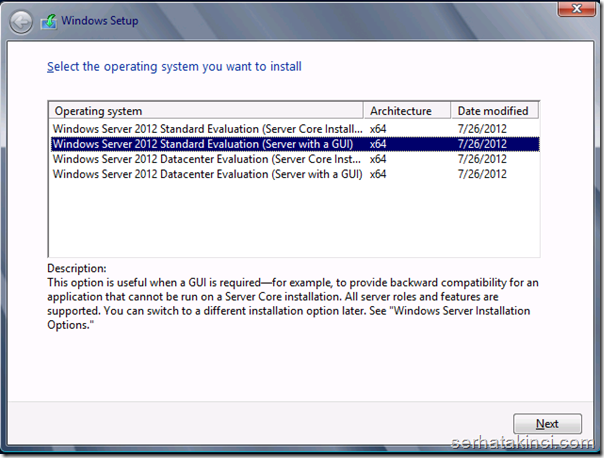The image size is (604, 458).
Task: Select Standard Evaluation (Server with a GUI) row
Action: point(295,144)
